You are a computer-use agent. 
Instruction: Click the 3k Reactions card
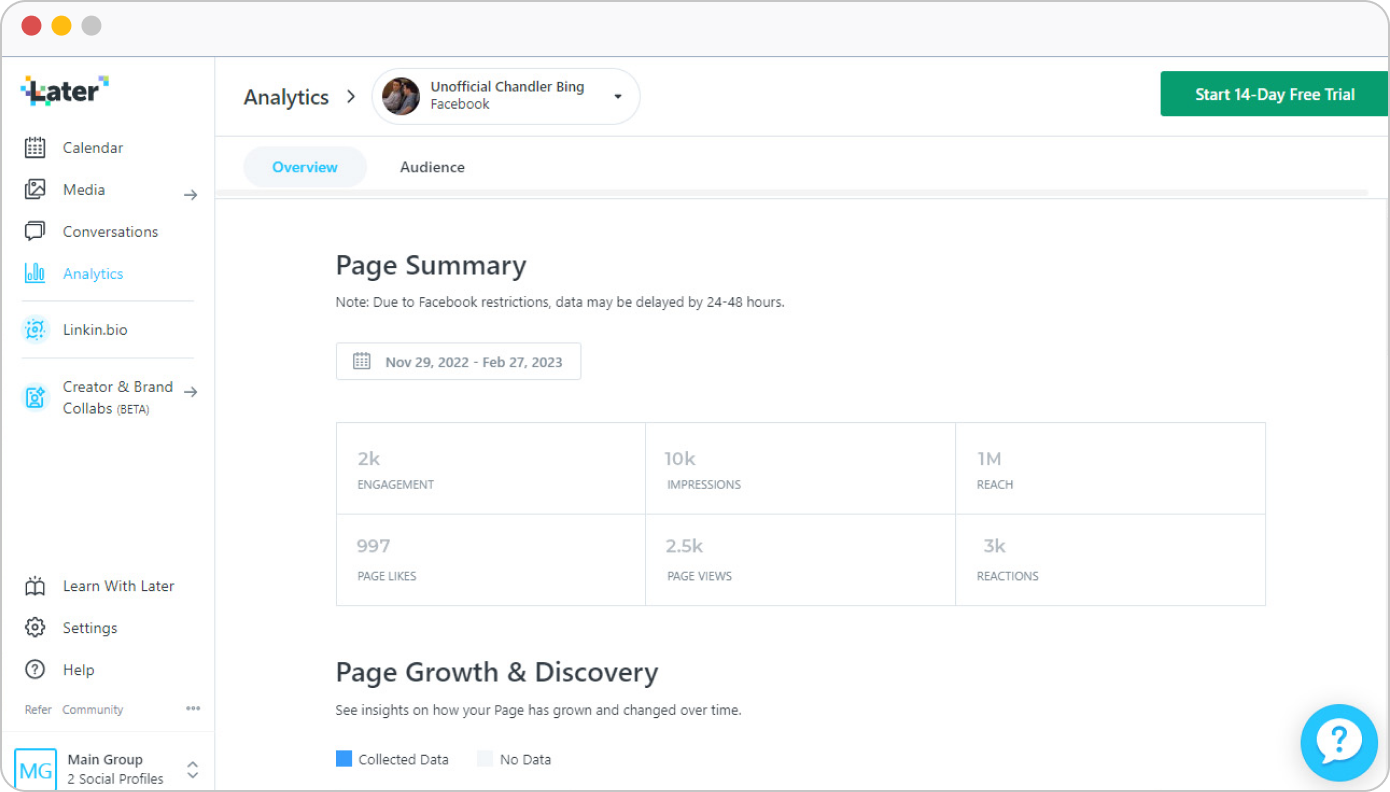(1110, 560)
